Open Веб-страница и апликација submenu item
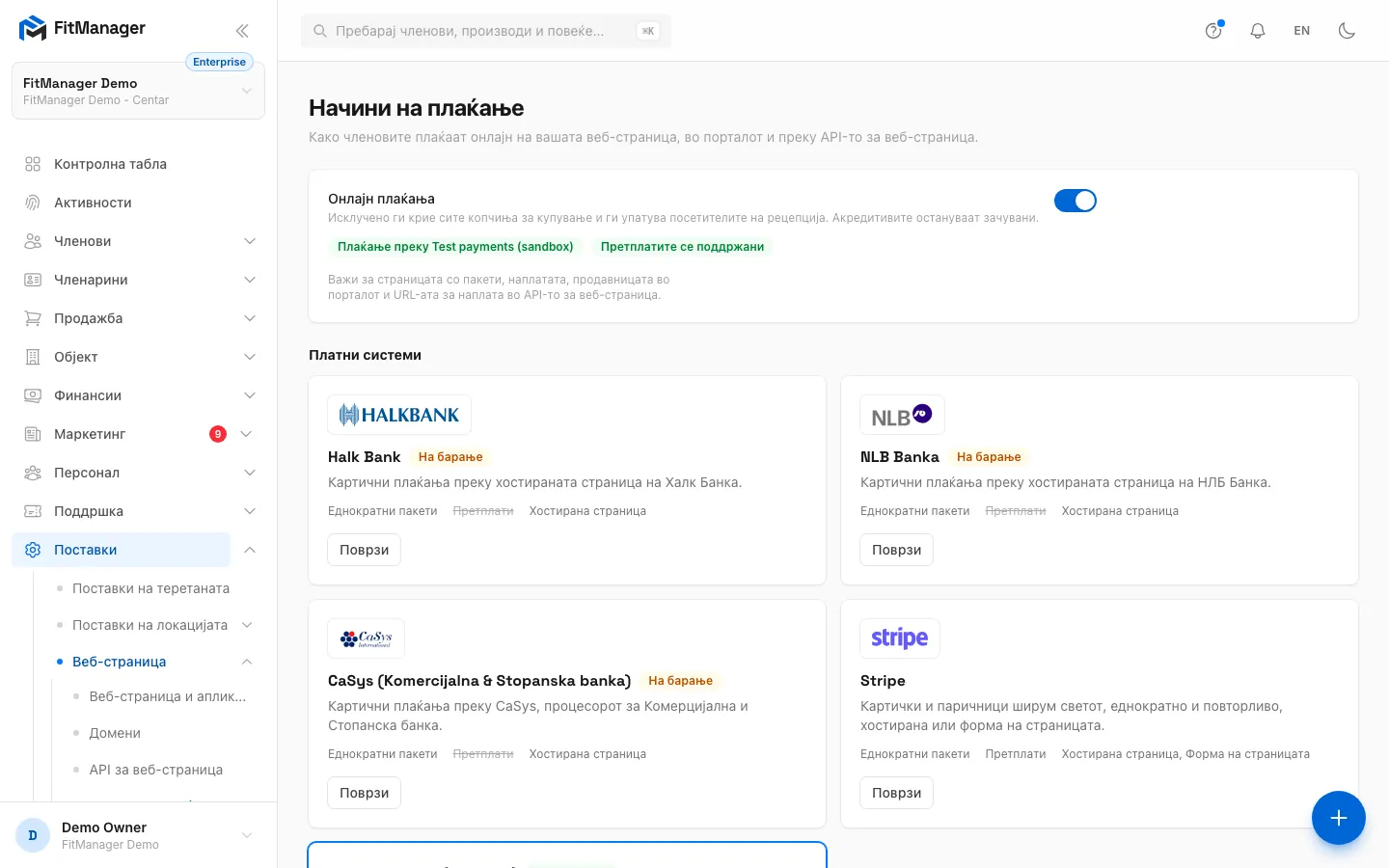Image resolution: width=1389 pixels, height=868 pixels. [x=167, y=696]
